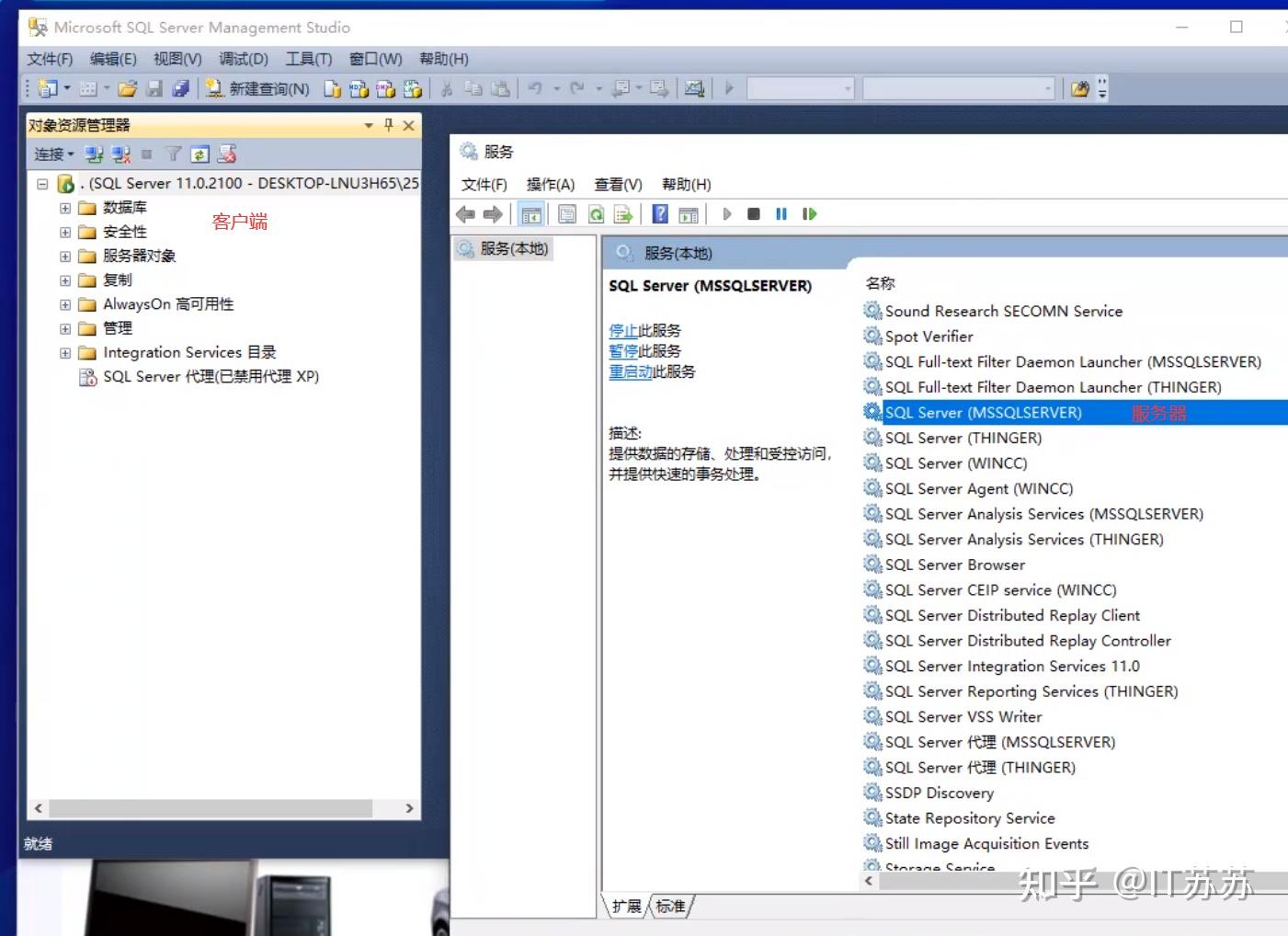Expand the Integration Services 目录 node
This screenshot has height=936, width=1288.
65,352
